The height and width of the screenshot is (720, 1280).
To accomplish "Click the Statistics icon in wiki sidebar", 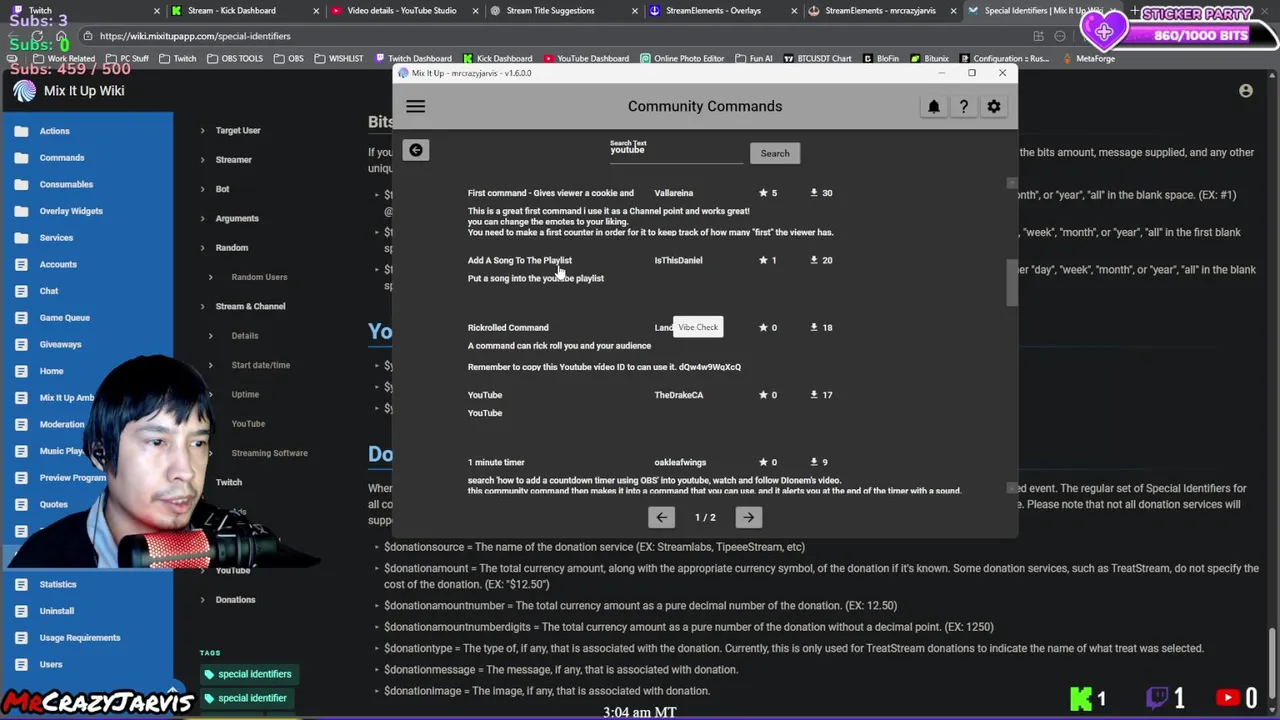I will [x=22, y=584].
